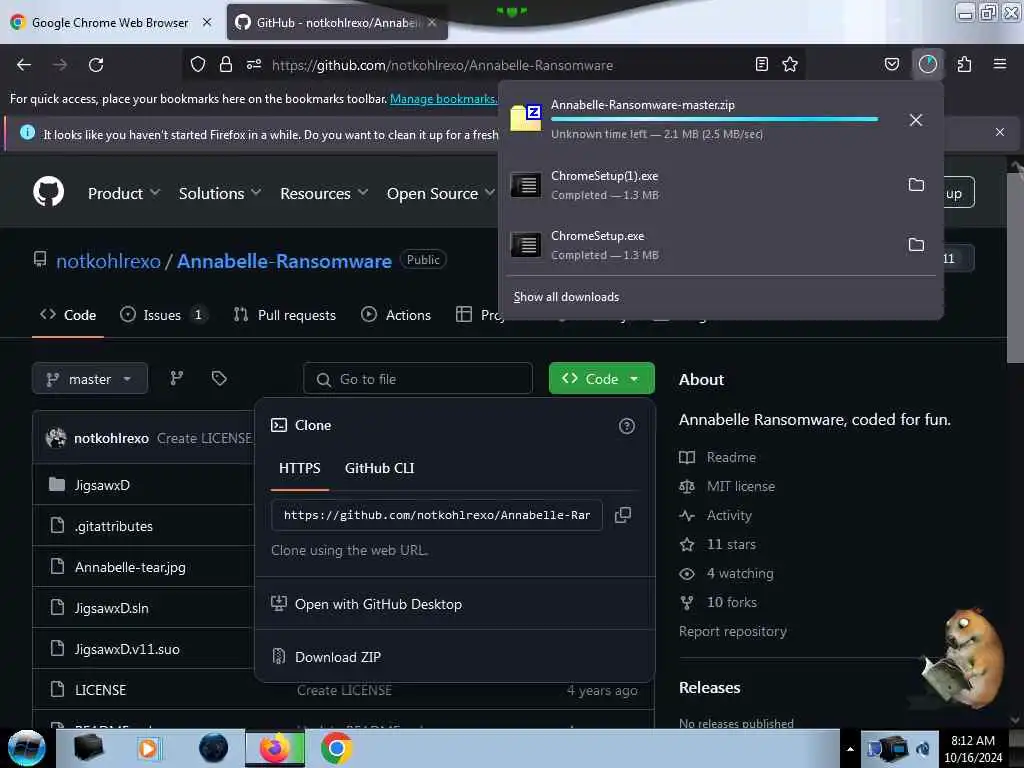The image size is (1024, 768).
Task: Select the GitHub CLI clone tab
Action: [x=379, y=468]
